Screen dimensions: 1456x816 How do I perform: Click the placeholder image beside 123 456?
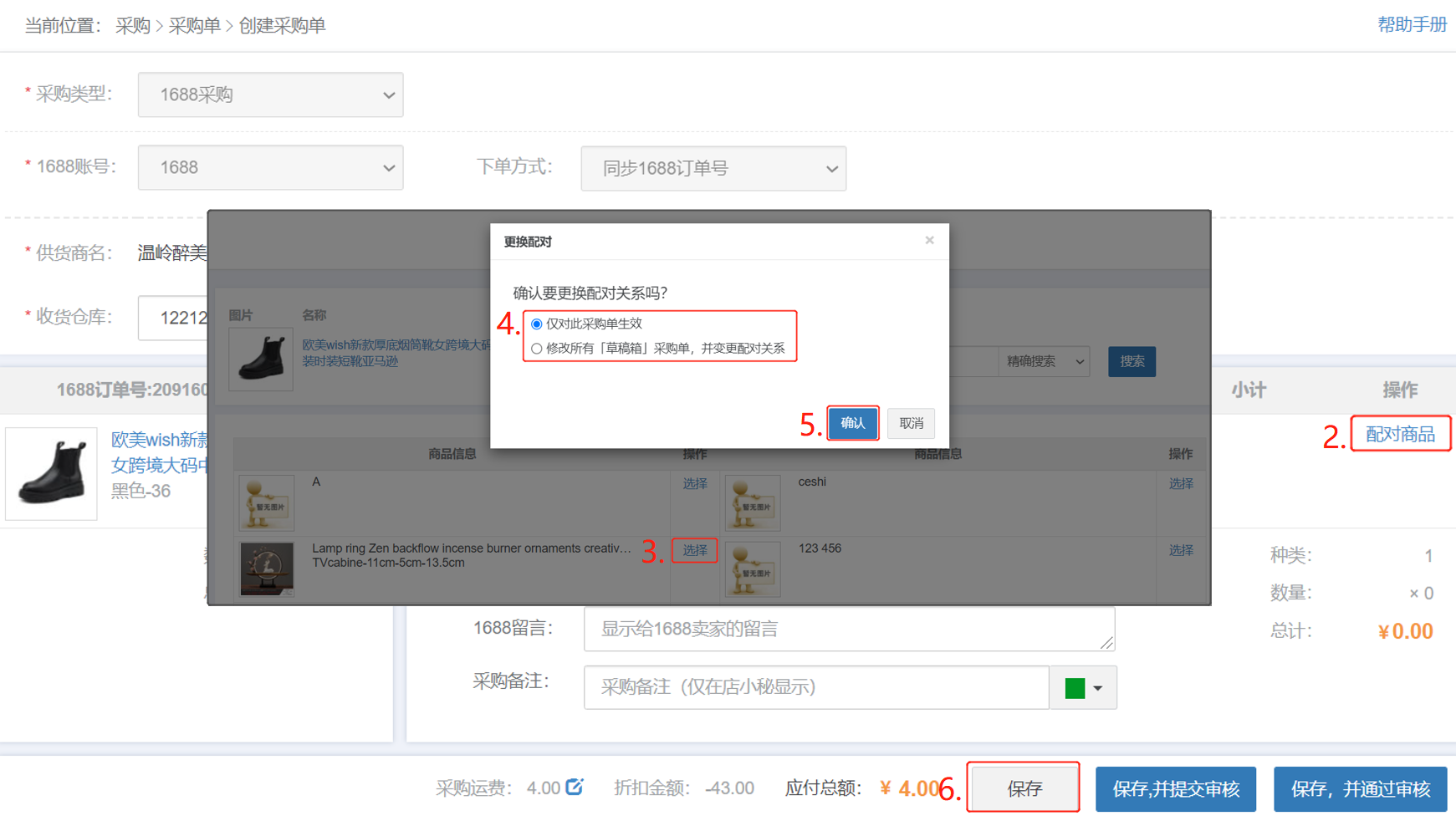pyautogui.click(x=753, y=569)
